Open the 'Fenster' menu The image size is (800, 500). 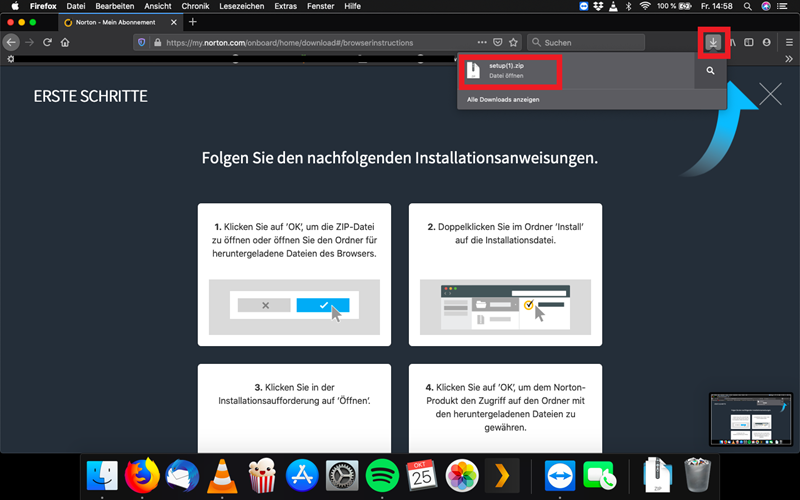320,6
